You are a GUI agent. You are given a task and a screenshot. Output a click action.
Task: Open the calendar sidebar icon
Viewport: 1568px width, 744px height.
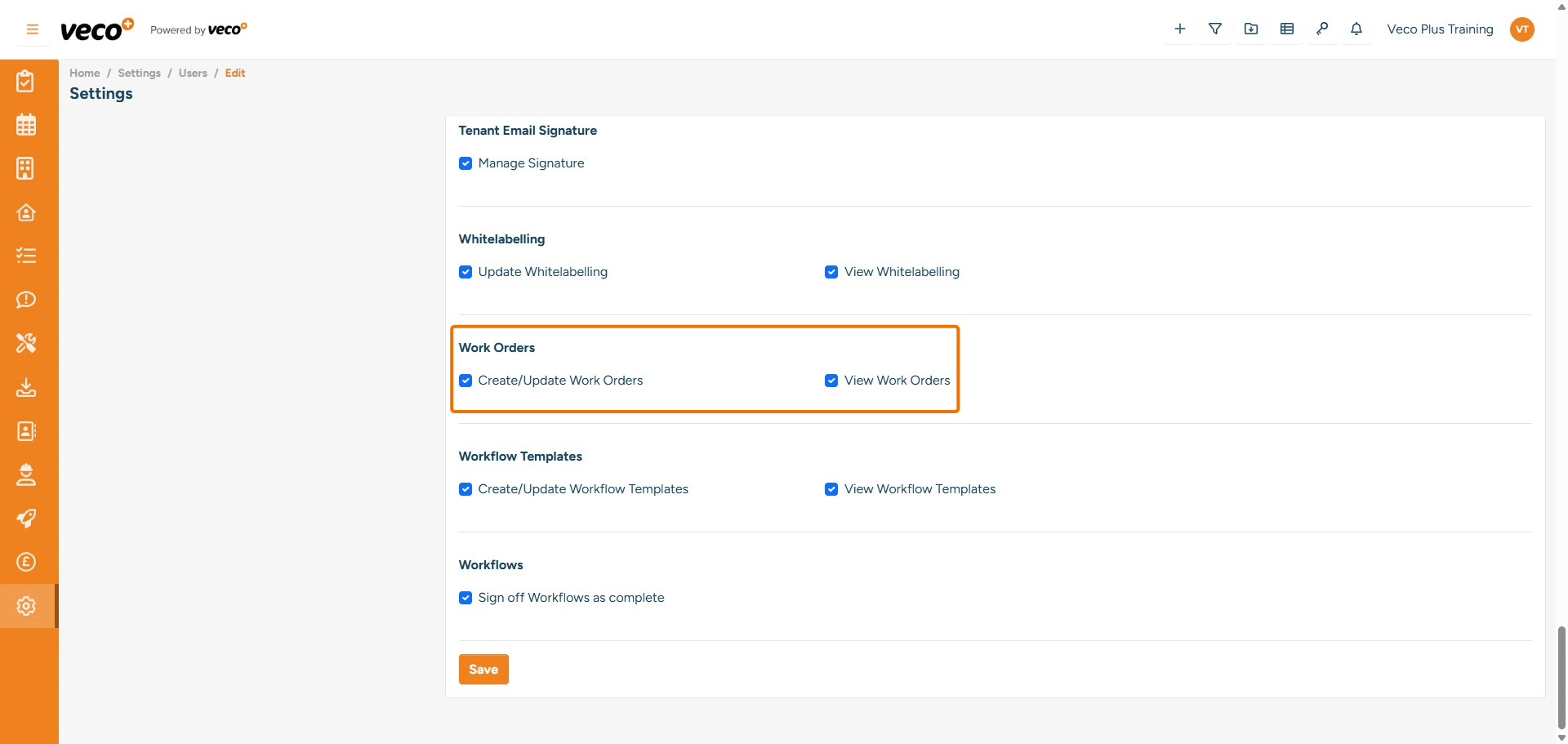click(x=26, y=124)
